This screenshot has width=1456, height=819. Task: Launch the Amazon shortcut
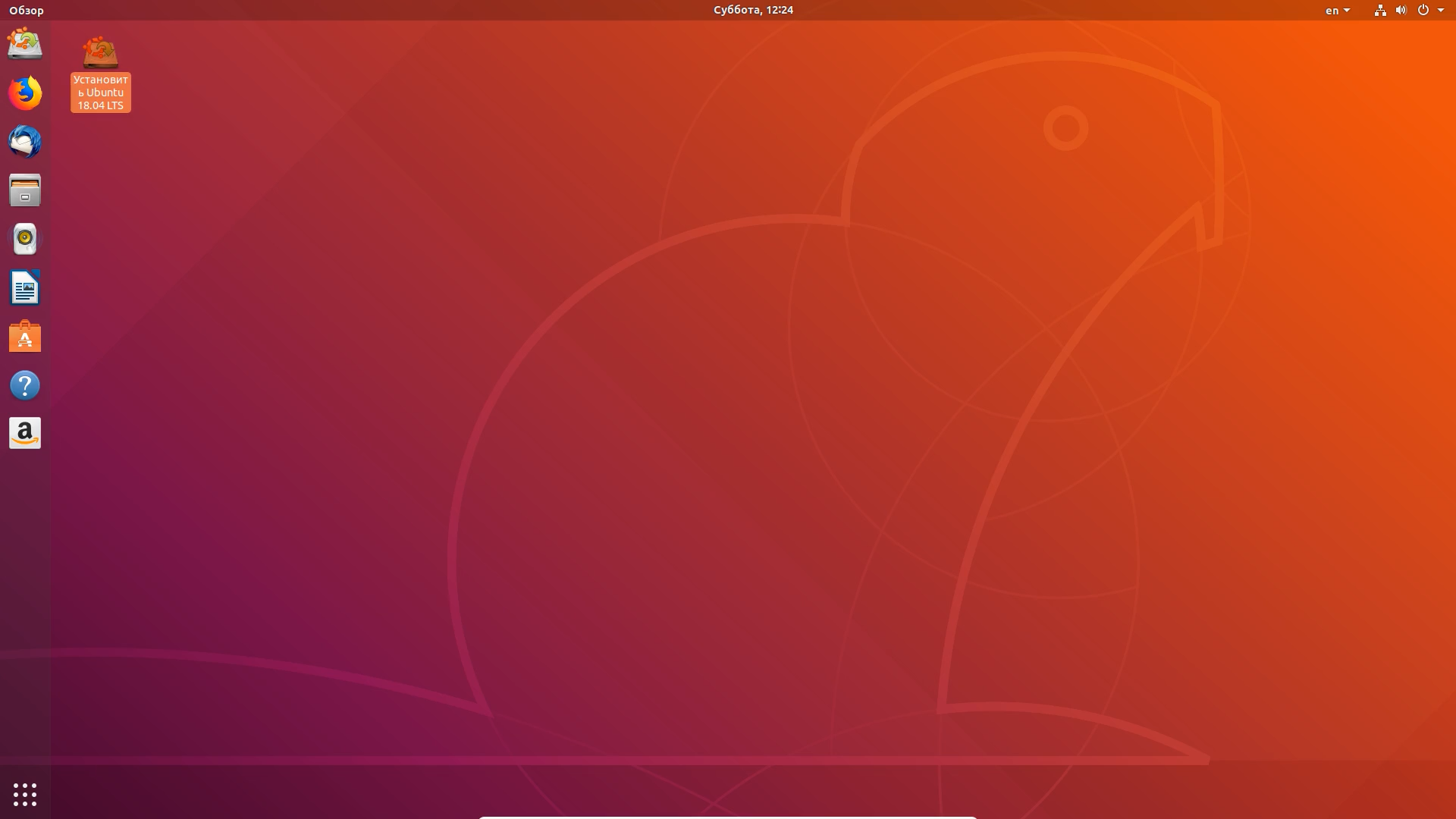(25, 434)
